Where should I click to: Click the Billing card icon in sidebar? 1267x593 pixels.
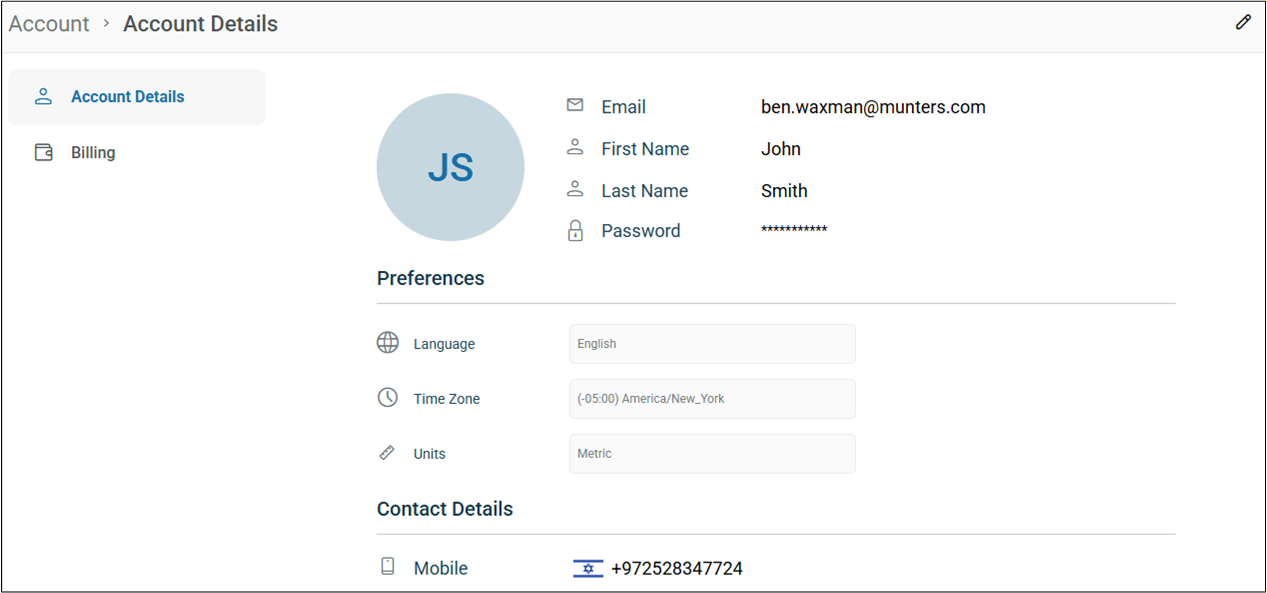43,151
